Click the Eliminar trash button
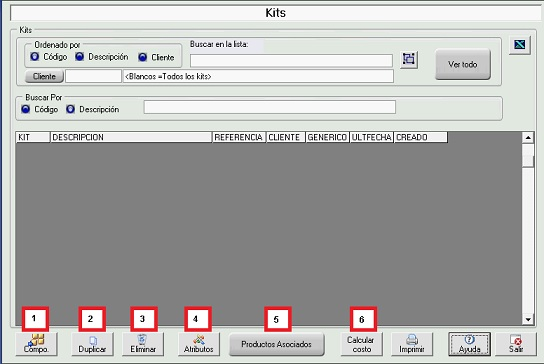The image size is (544, 364). tap(143, 344)
